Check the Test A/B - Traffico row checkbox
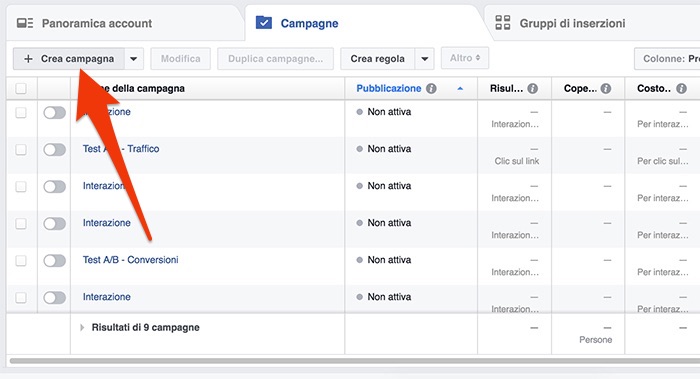Viewport: 700px width, 379px height. coord(21,150)
